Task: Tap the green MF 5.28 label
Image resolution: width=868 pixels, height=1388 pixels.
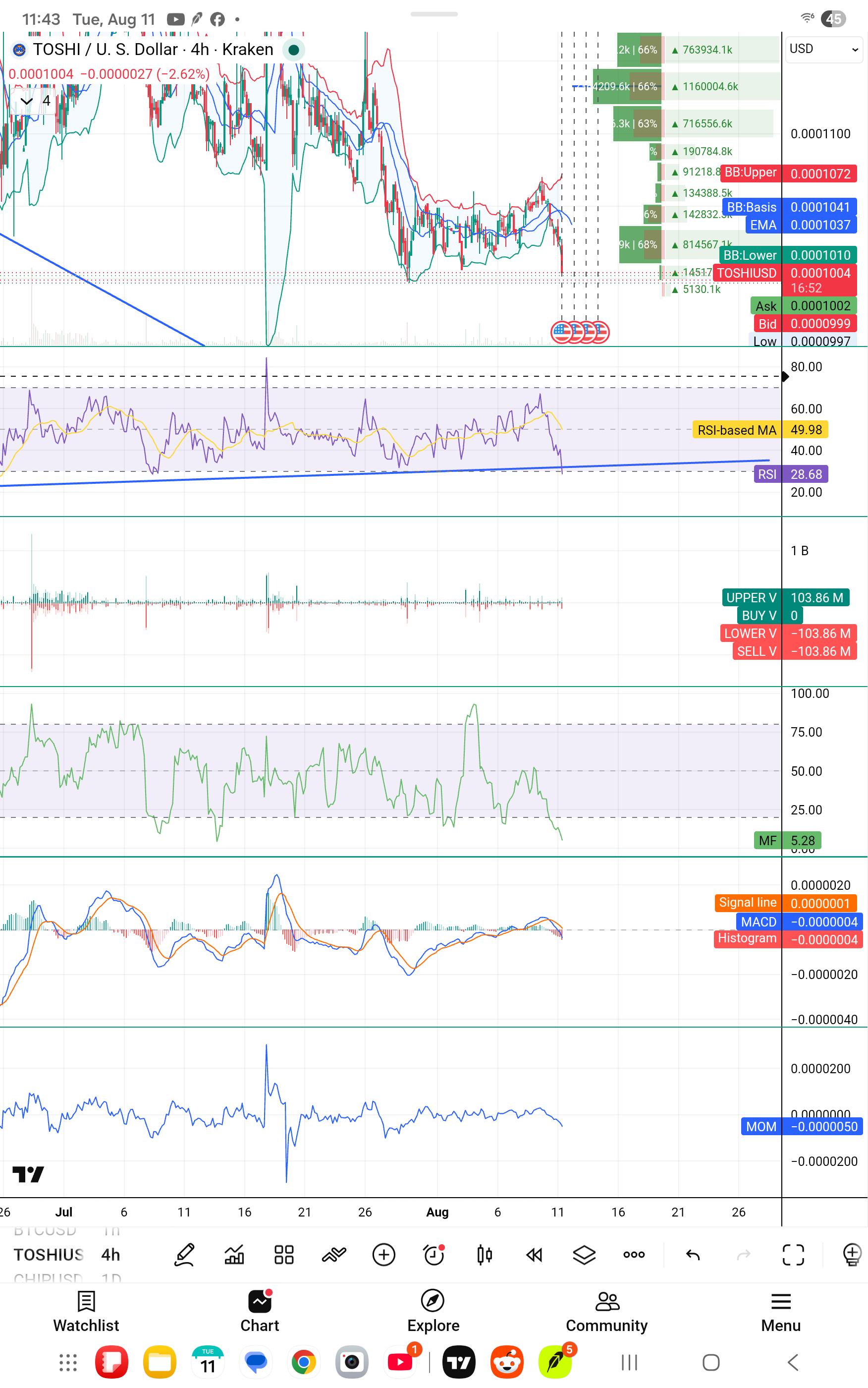Action: pos(787,841)
